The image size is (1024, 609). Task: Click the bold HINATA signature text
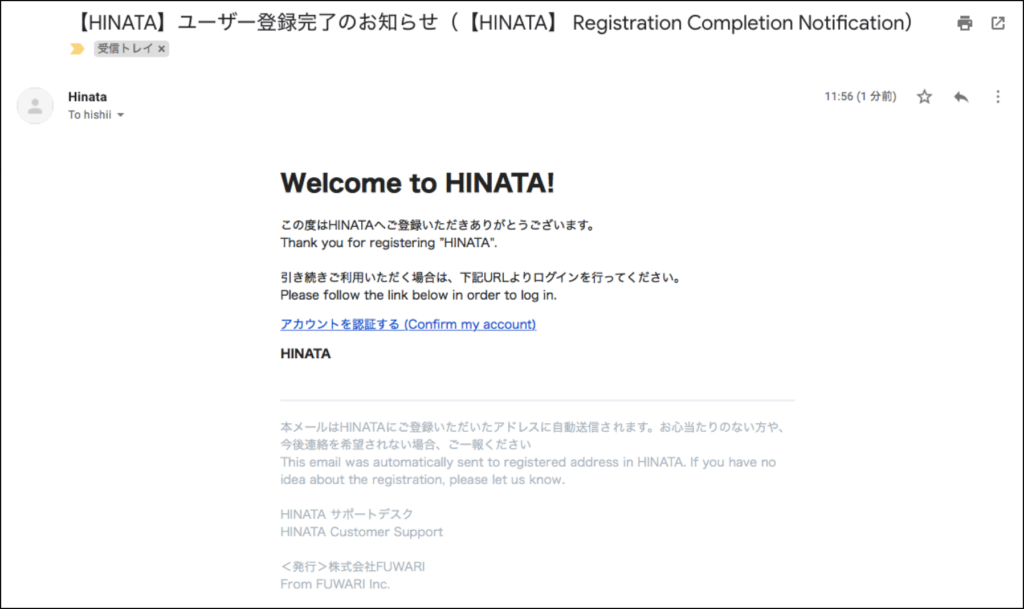(306, 354)
